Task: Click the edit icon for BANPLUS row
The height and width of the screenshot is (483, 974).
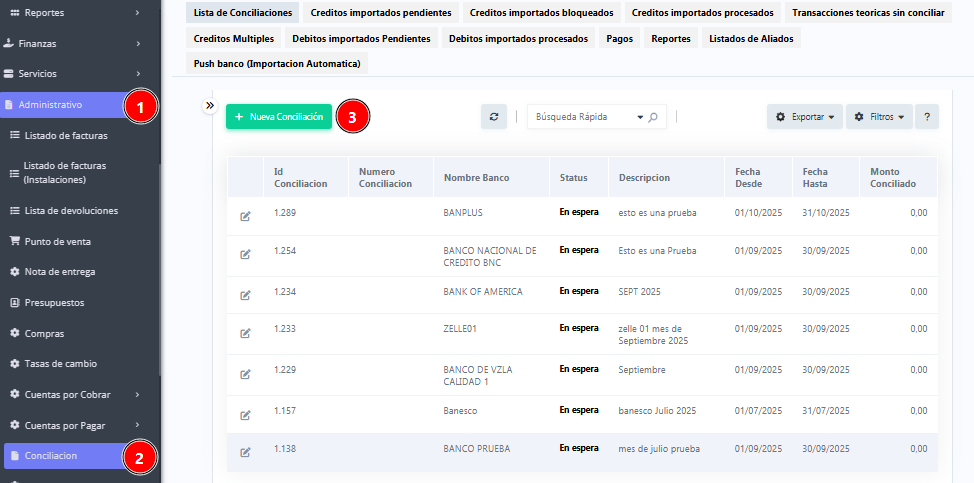Action: (x=245, y=216)
